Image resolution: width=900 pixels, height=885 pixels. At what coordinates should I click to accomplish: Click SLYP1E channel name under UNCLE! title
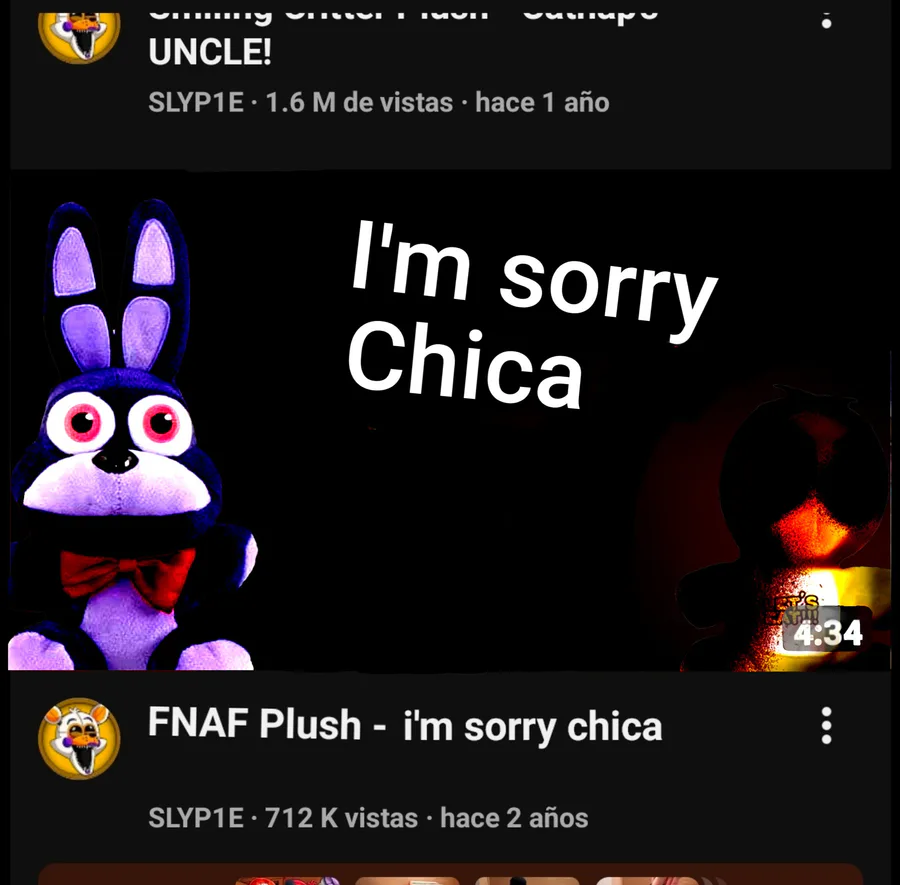pyautogui.click(x=196, y=103)
